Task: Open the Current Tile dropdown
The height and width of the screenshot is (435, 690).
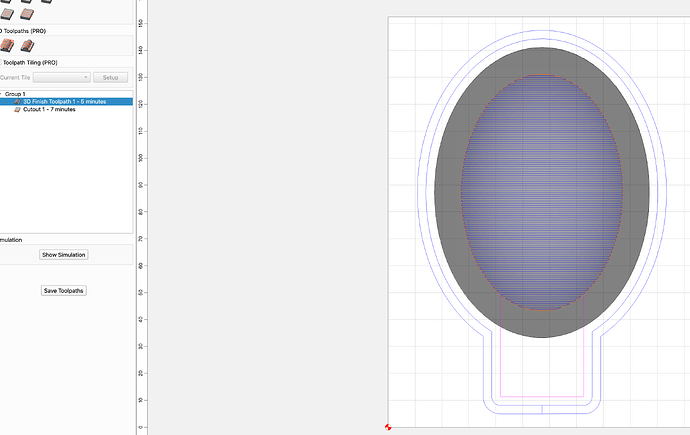Action: coord(62,77)
